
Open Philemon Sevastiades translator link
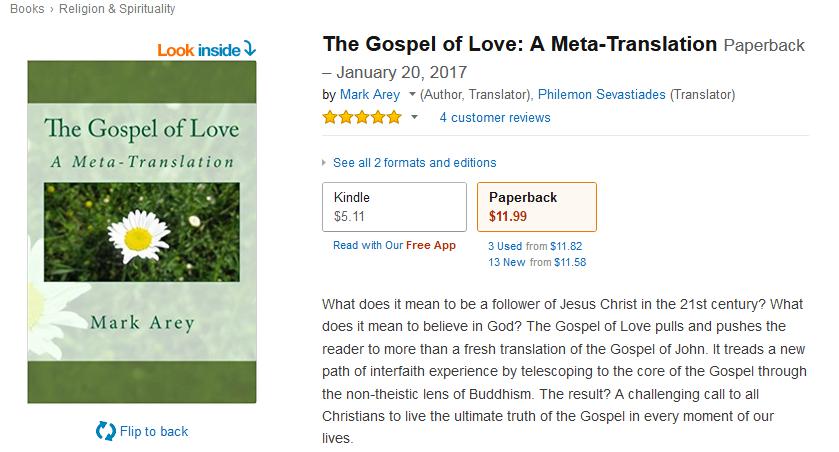tap(601, 95)
